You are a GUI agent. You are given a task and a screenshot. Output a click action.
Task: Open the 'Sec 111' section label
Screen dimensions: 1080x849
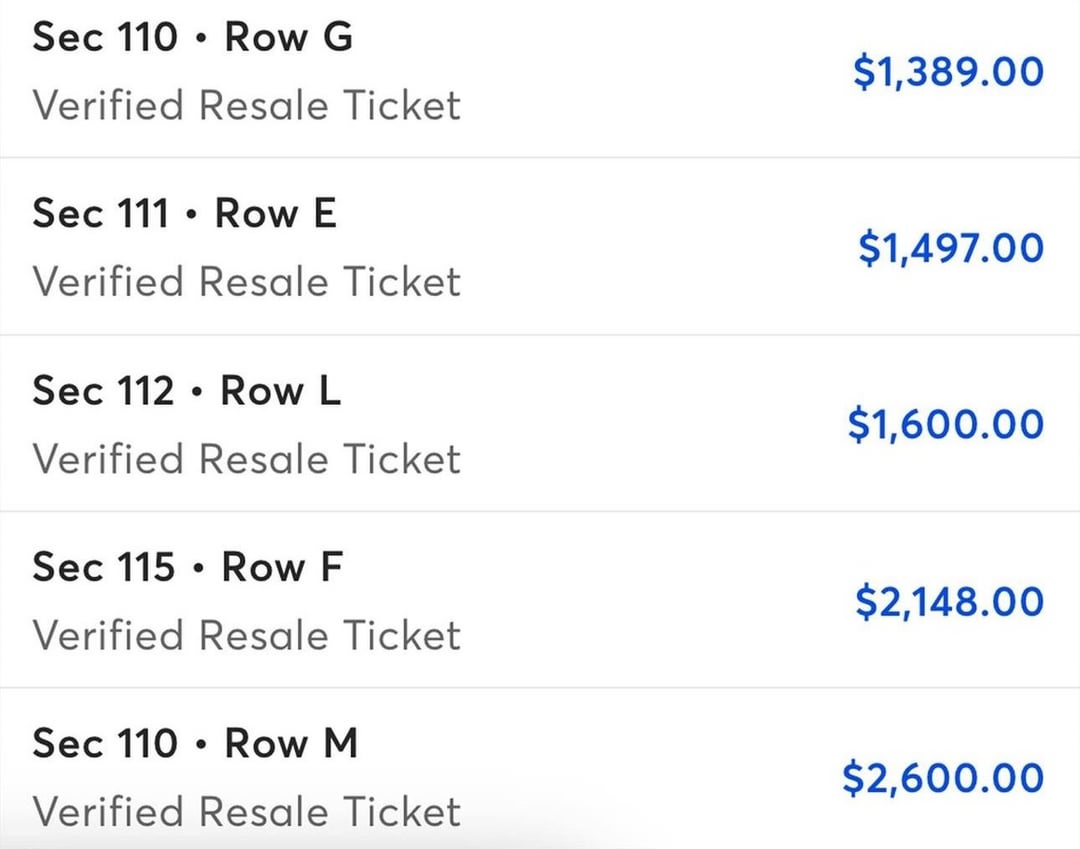100,213
